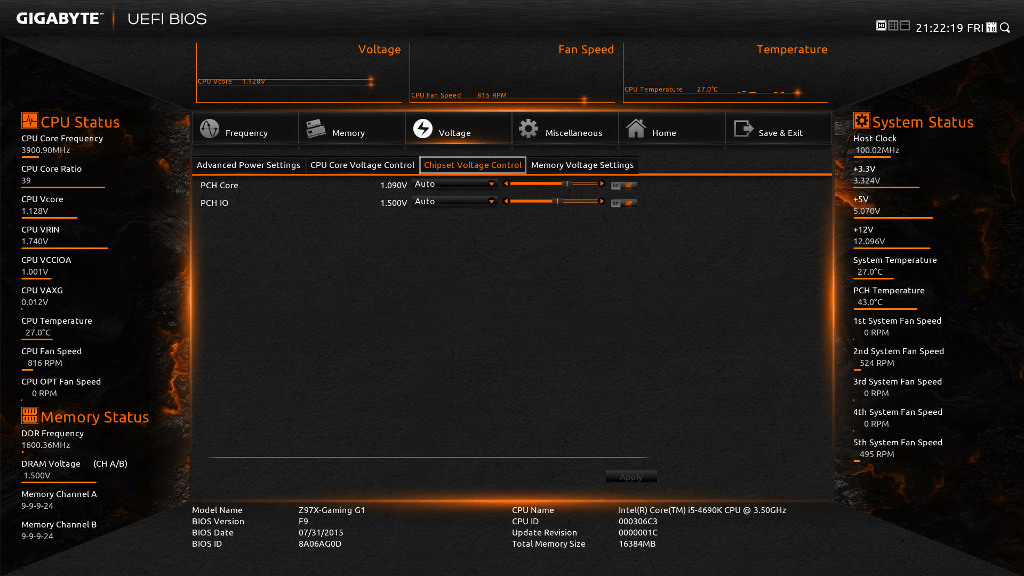
Task: Click the BIOS Date 07/31/2015 value
Action: pyautogui.click(x=321, y=533)
